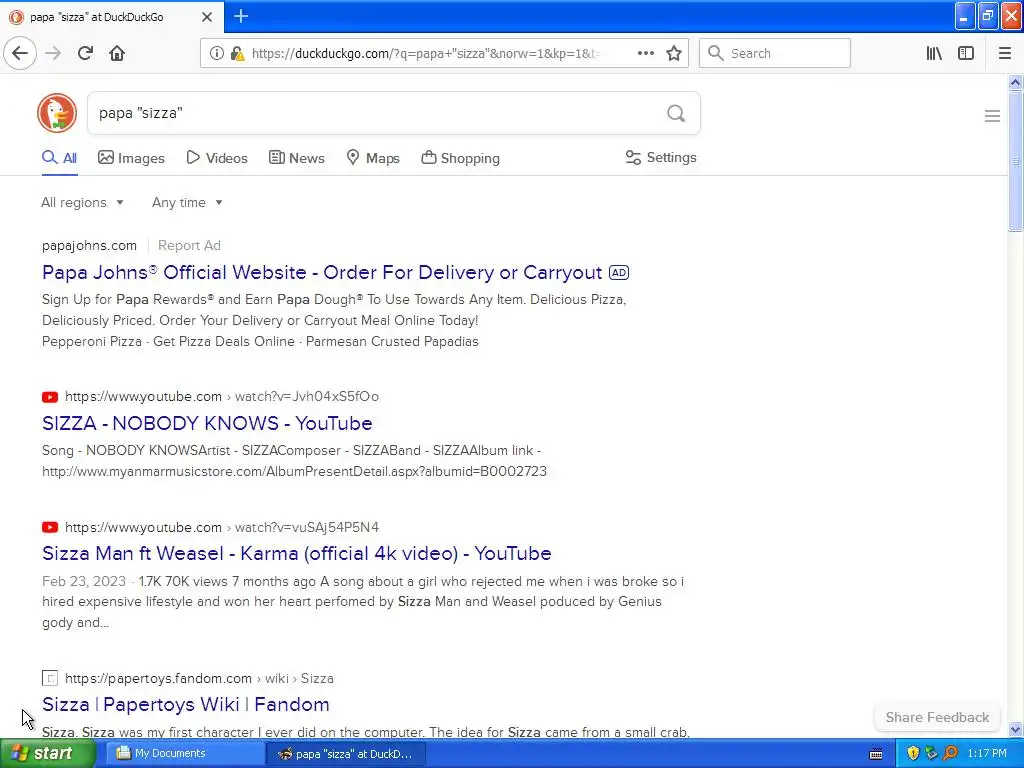This screenshot has width=1024, height=768.
Task: Click the scrollbar down arrow
Action: point(1015,729)
